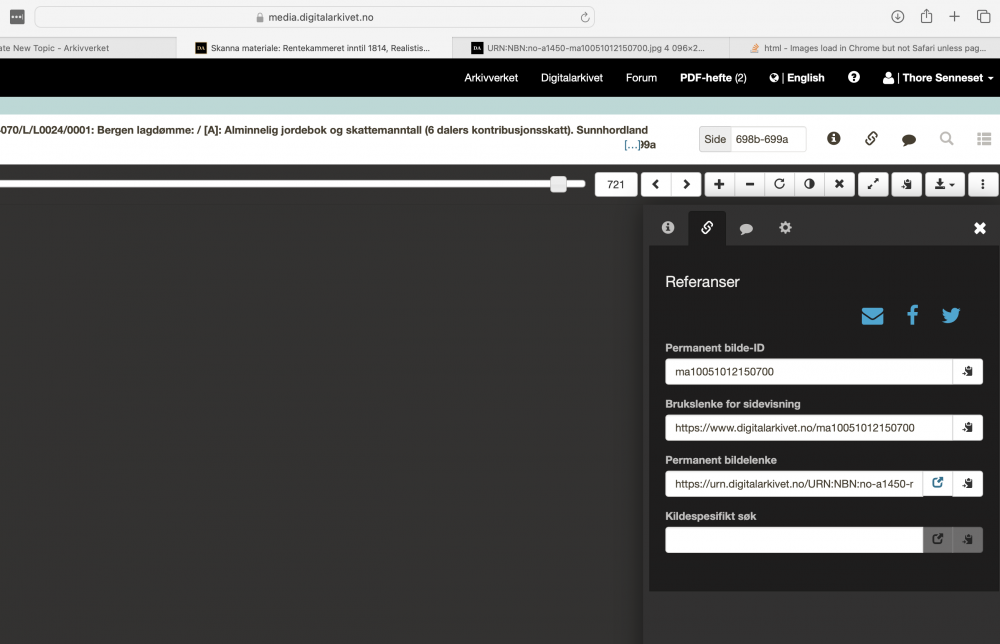The height and width of the screenshot is (644, 1000).
Task: Share the reference on Facebook
Action: pyautogui.click(x=912, y=316)
